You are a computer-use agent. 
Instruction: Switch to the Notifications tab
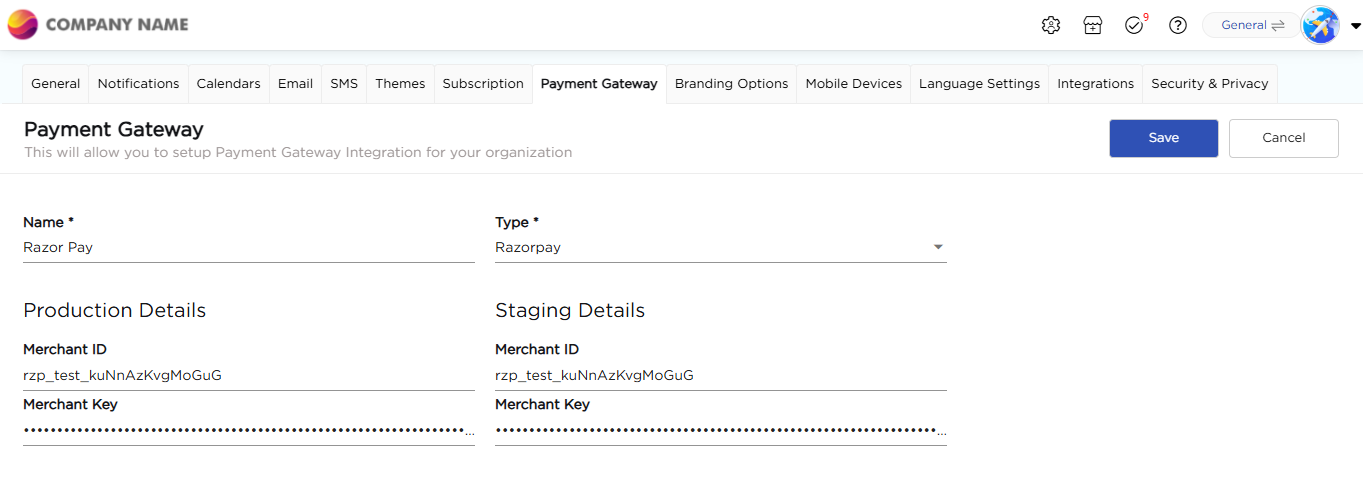click(x=138, y=84)
